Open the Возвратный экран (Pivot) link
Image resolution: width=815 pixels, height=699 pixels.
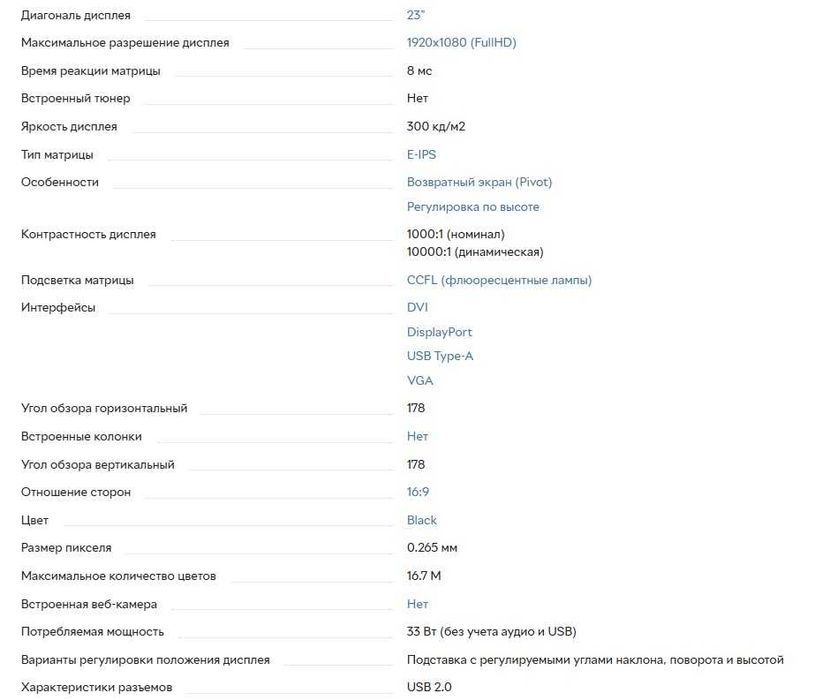click(479, 182)
